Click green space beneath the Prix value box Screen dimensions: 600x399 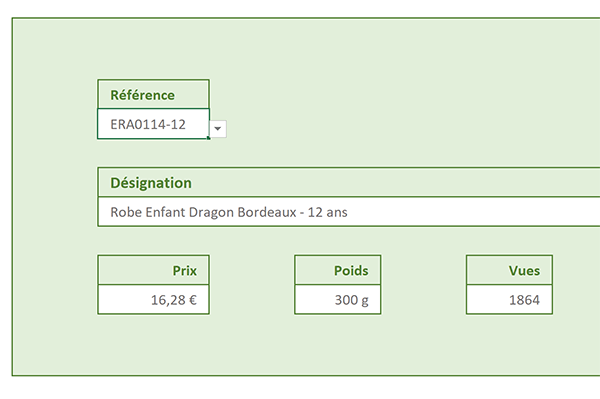point(153,344)
